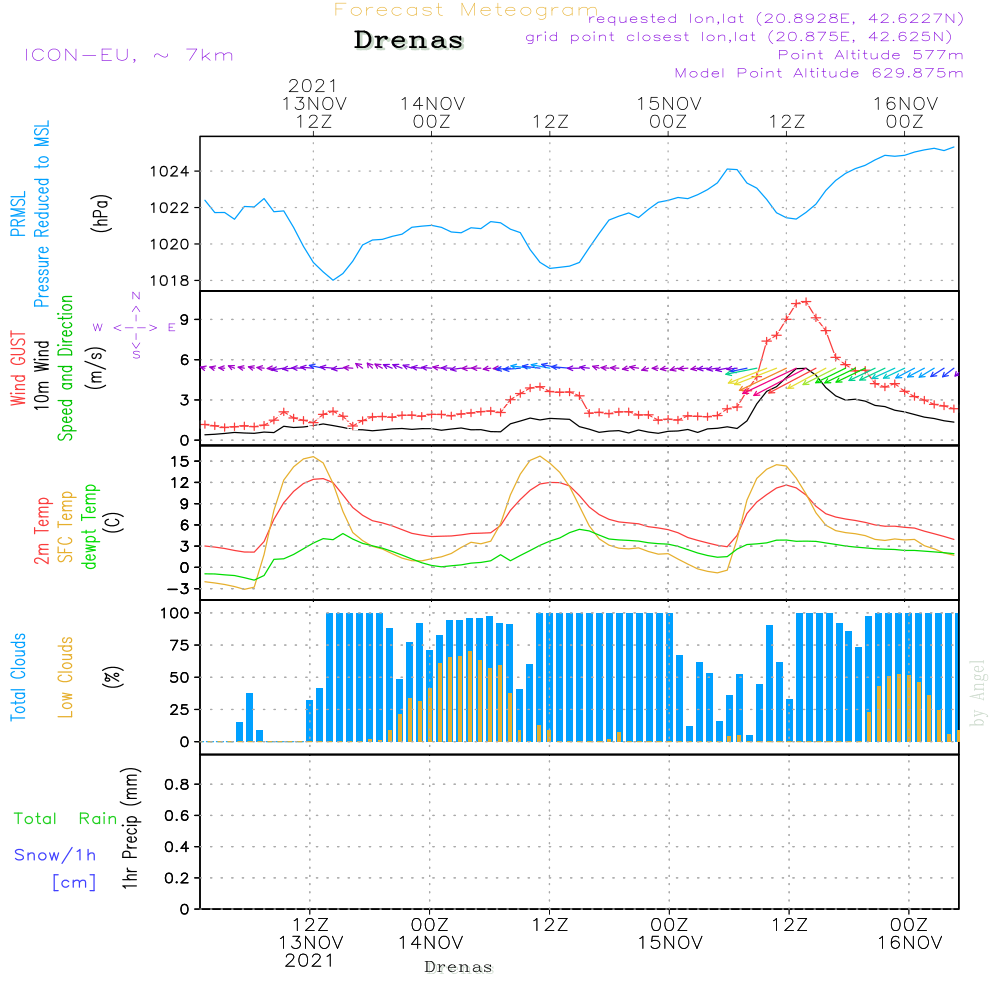Click the 'W' on the wind compass rose
The width and height of the screenshot is (1000, 1000).
click(x=98, y=328)
